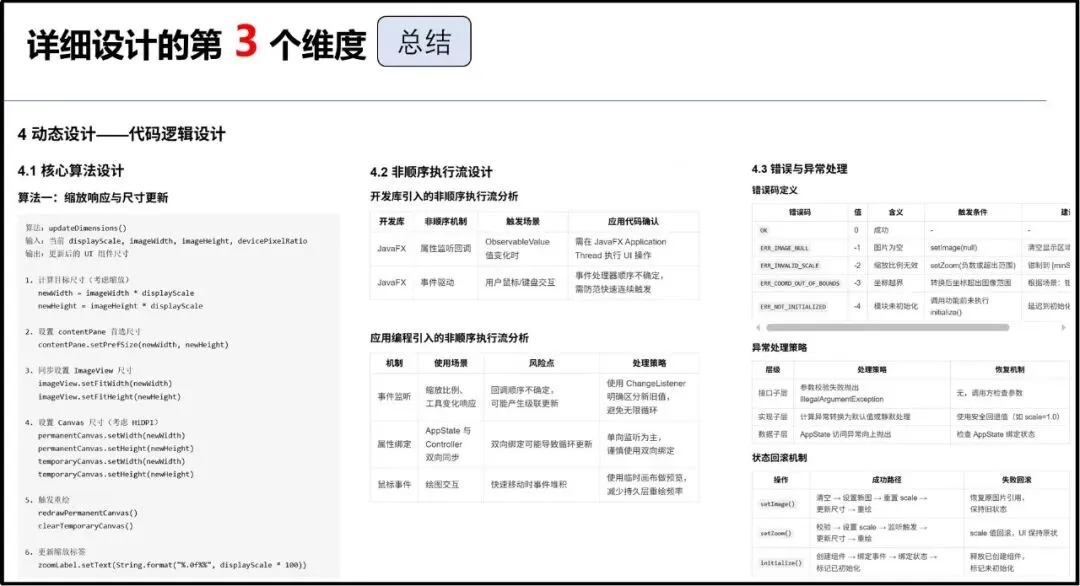The height and width of the screenshot is (586, 1080).
Task: Click the 错误码定义 subtitle
Action: (775, 190)
